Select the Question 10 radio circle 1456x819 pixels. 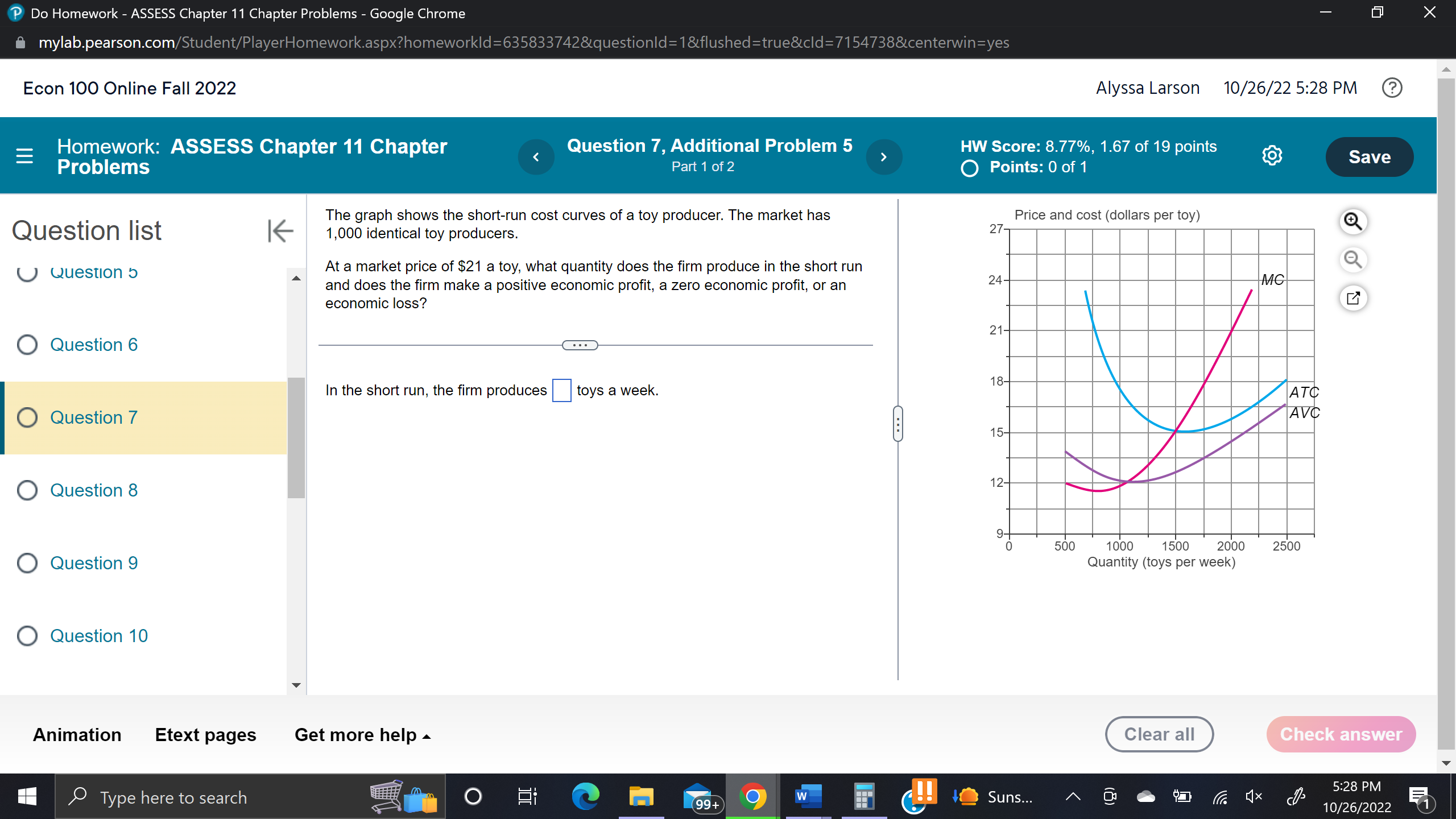pyautogui.click(x=27, y=636)
